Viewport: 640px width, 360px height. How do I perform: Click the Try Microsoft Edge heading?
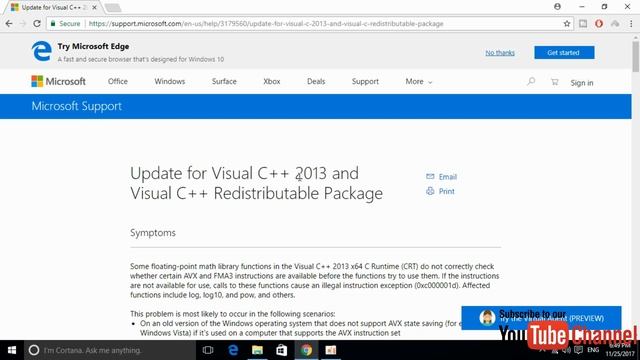tap(93, 47)
